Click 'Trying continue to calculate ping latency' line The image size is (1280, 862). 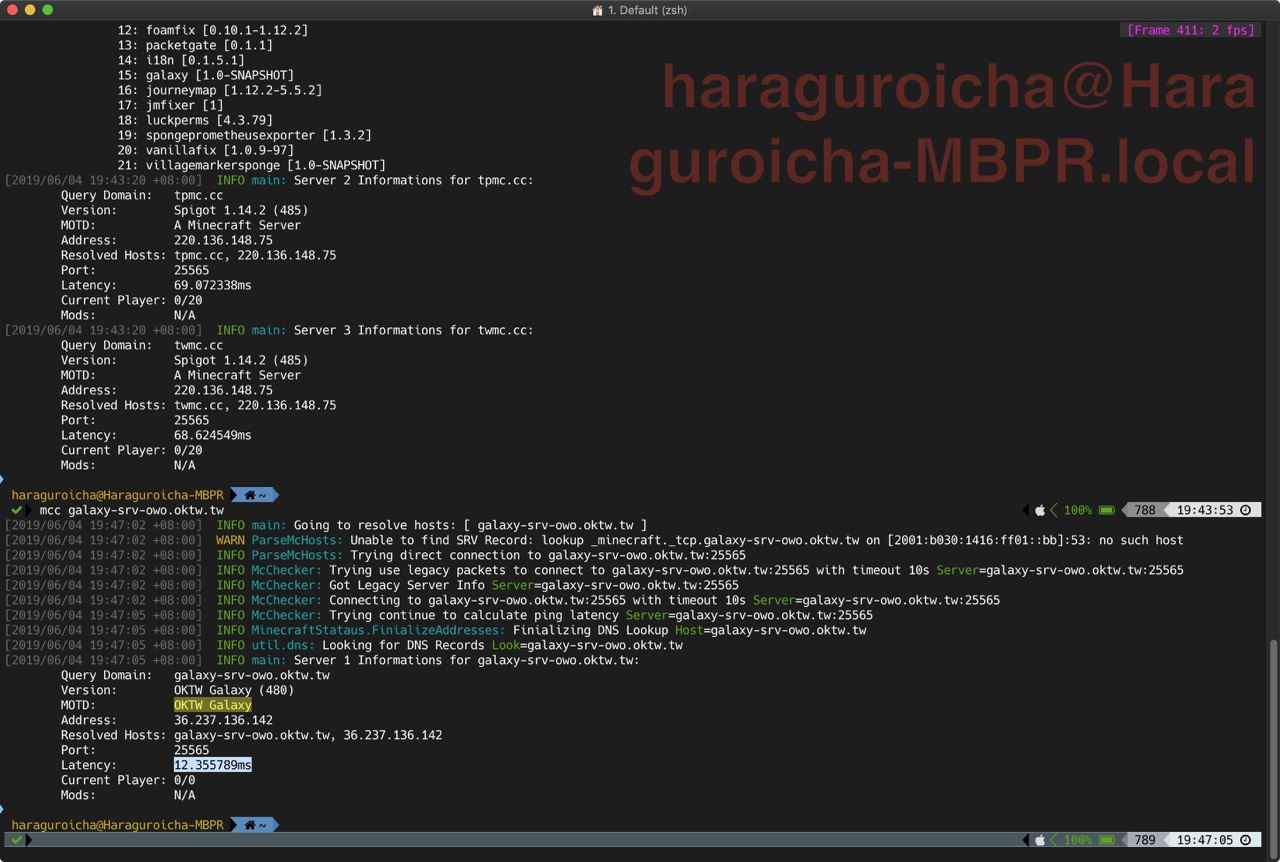point(439,615)
